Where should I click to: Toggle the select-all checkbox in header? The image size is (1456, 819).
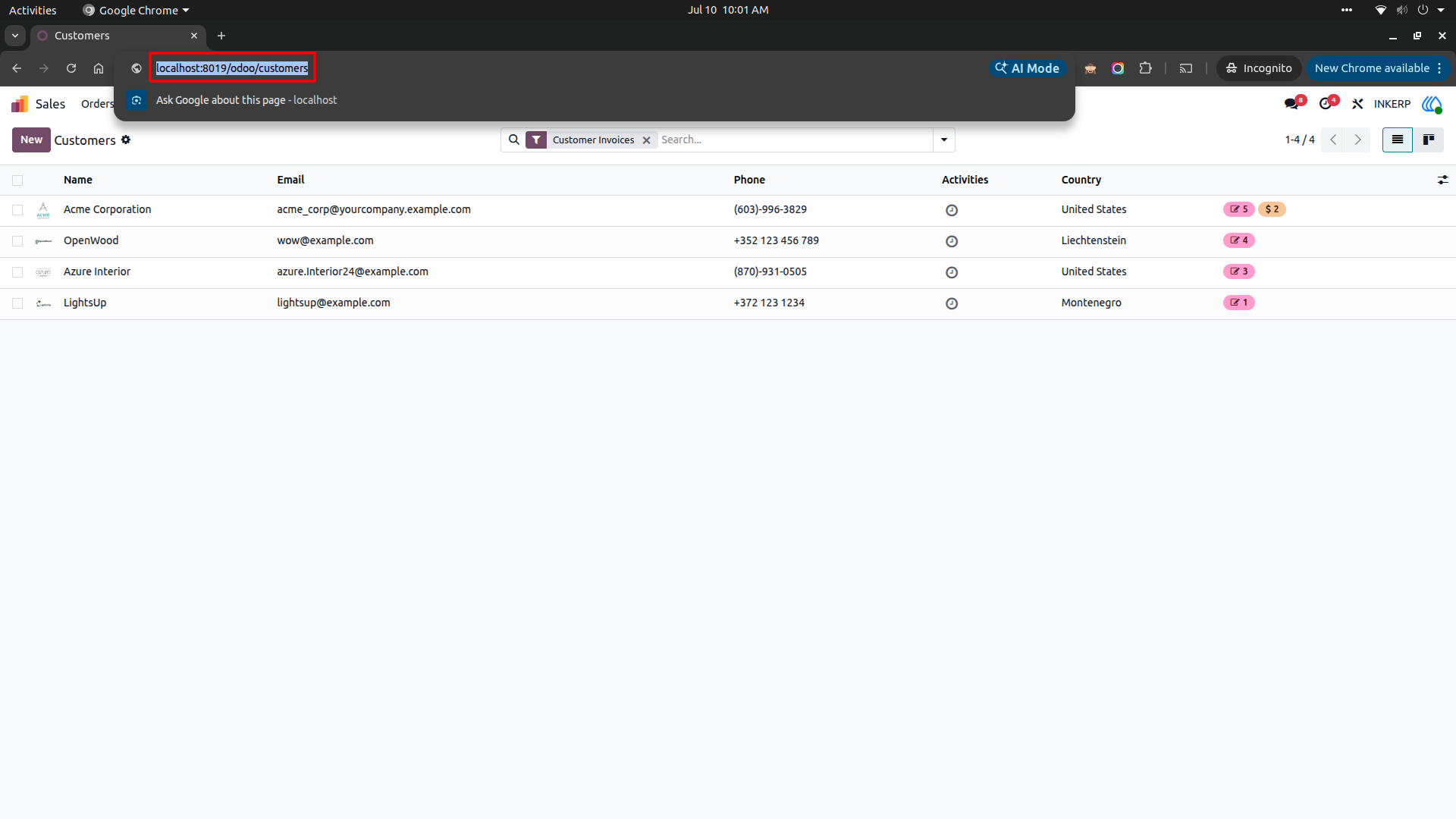click(x=17, y=180)
